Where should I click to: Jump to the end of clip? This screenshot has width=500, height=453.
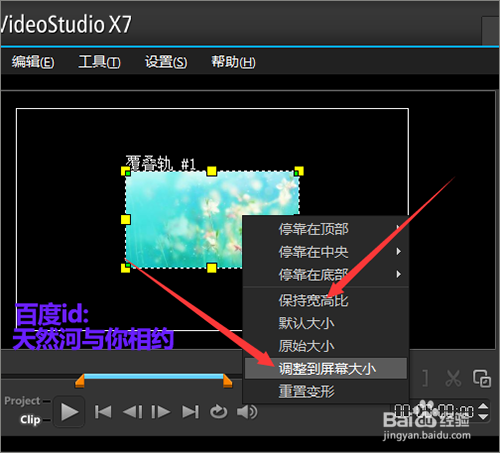190,412
